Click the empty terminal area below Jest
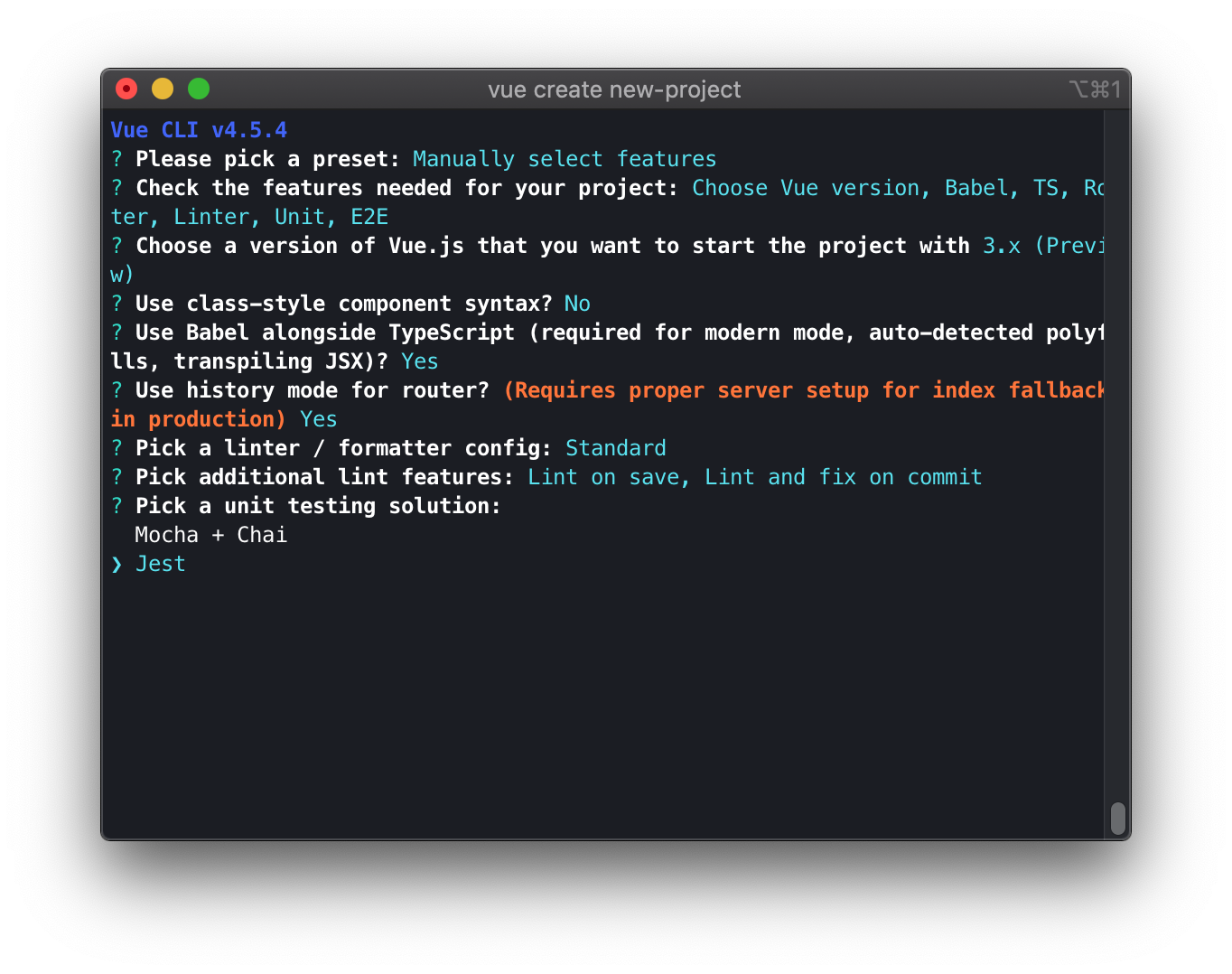This screenshot has height=974, width=1232. pyautogui.click(x=605, y=705)
